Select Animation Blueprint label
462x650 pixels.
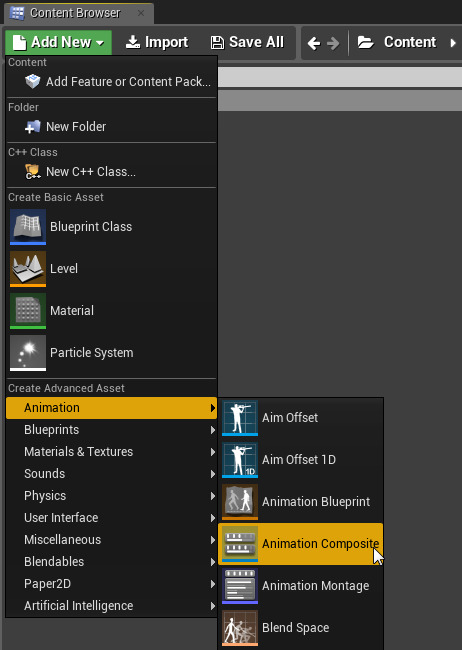tap(316, 502)
